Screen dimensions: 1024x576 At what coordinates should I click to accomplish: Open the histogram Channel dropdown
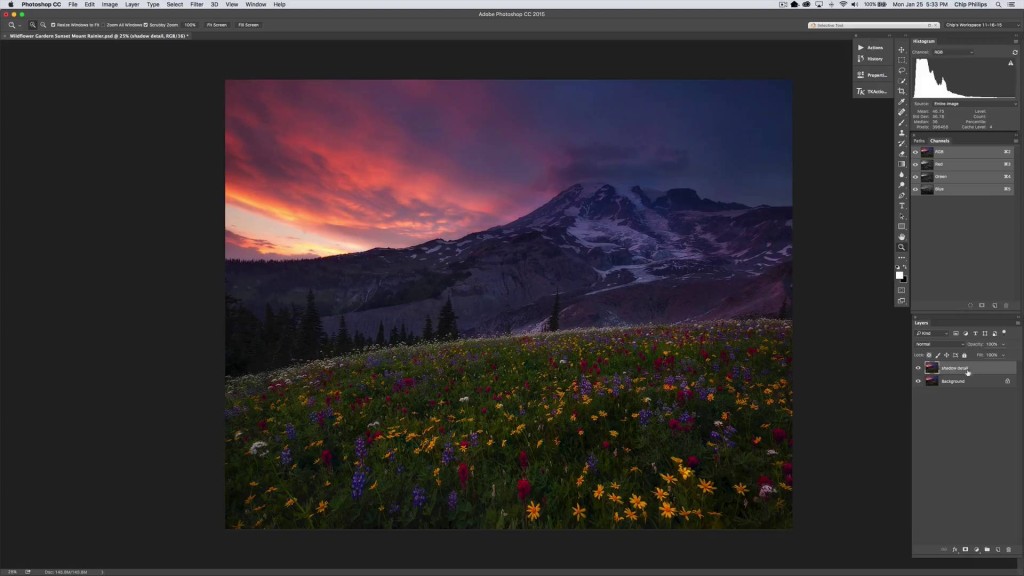coord(953,52)
